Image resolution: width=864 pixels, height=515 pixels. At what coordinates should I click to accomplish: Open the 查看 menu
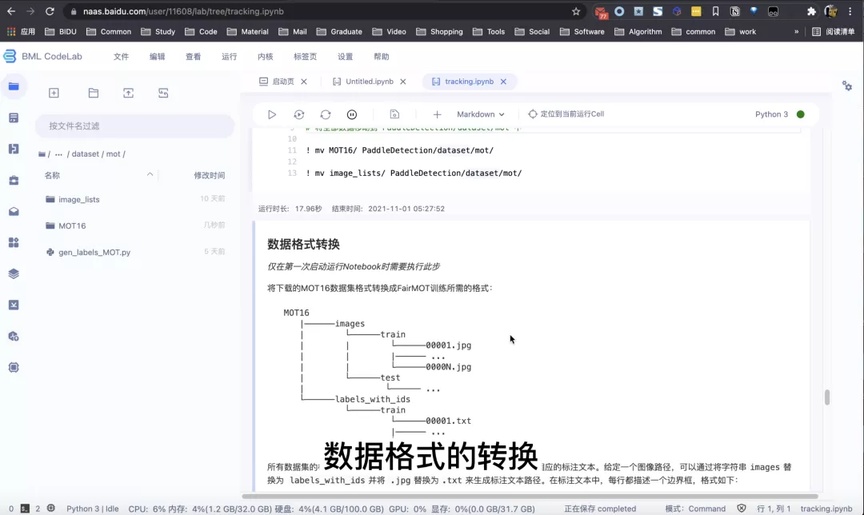pos(193,56)
